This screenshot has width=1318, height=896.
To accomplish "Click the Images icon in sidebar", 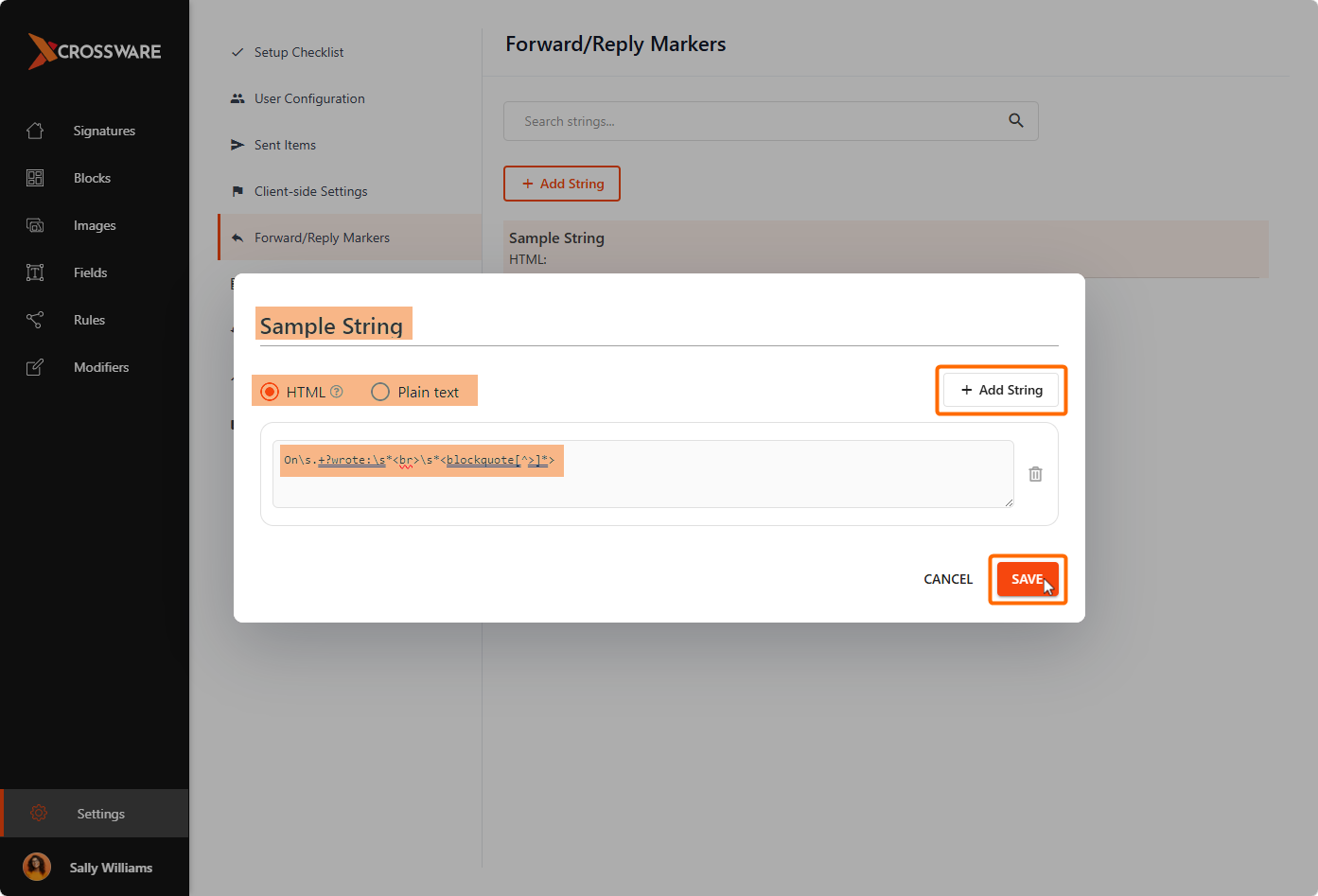I will 35,225.
